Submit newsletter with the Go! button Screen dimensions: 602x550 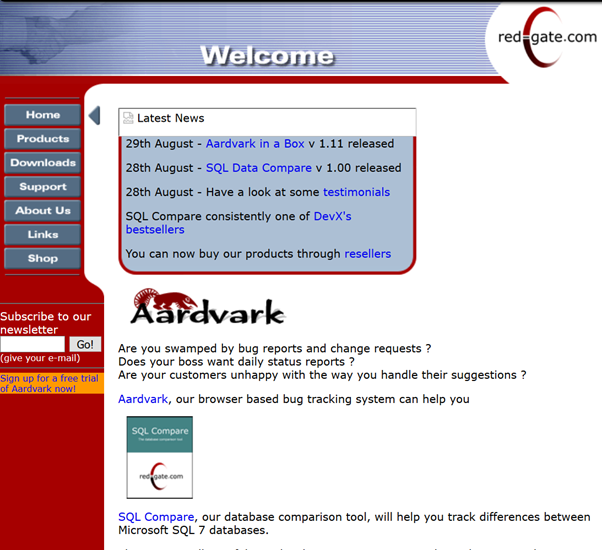click(x=85, y=344)
